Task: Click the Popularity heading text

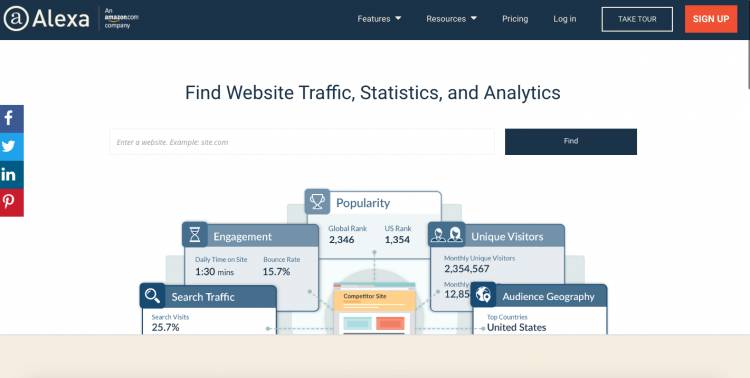Action: [x=363, y=203]
